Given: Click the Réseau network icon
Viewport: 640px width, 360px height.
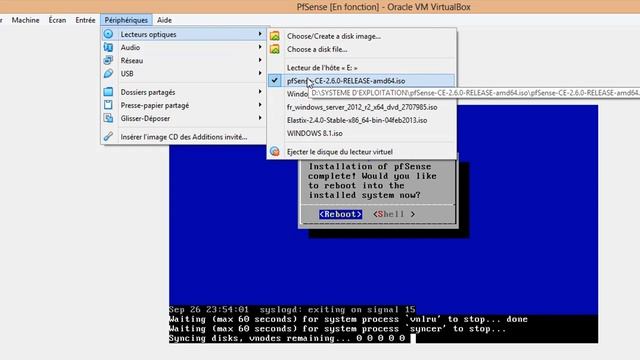Looking at the screenshot, I should click(x=108, y=60).
